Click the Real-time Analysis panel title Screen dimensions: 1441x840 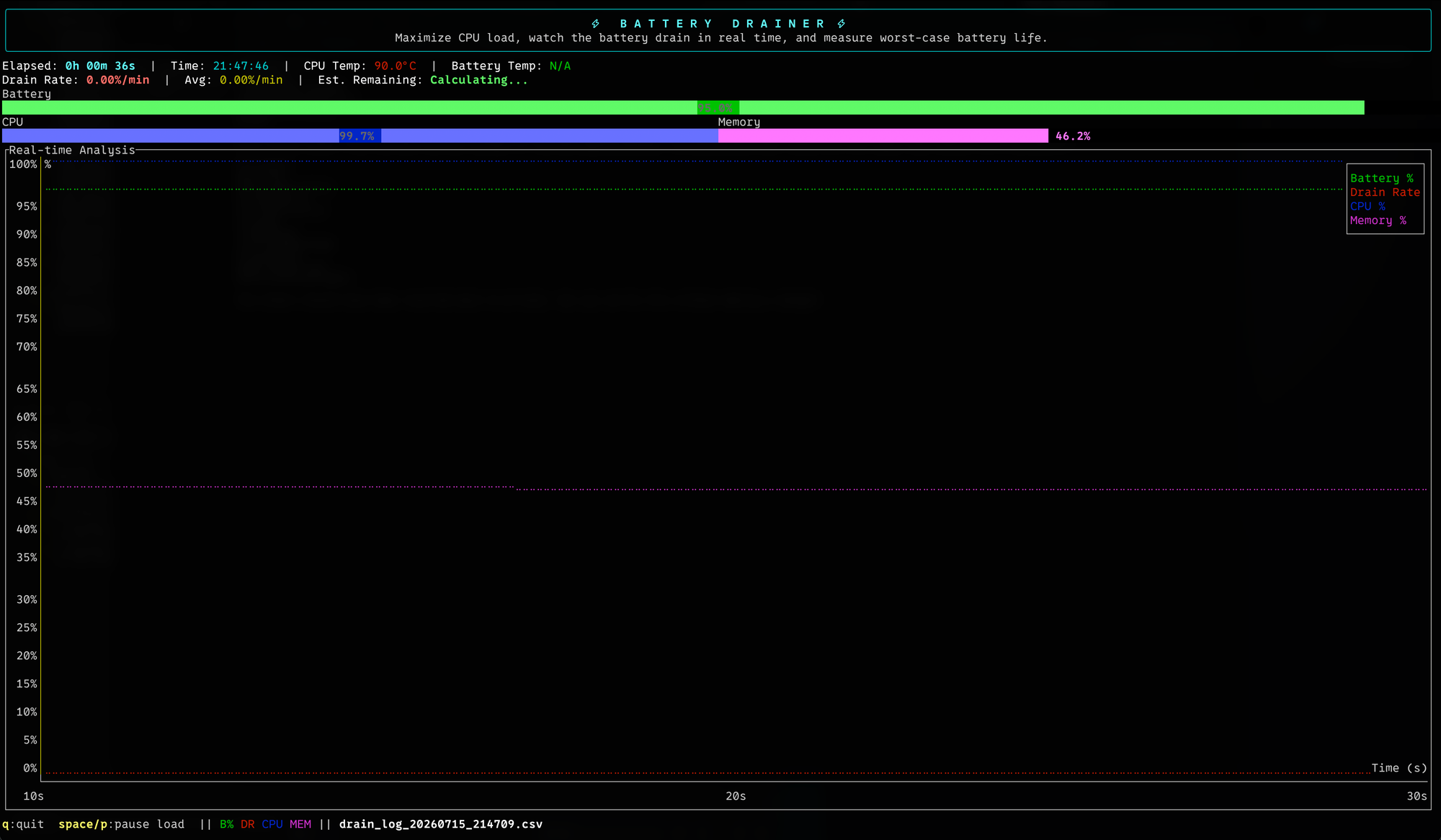[72, 150]
